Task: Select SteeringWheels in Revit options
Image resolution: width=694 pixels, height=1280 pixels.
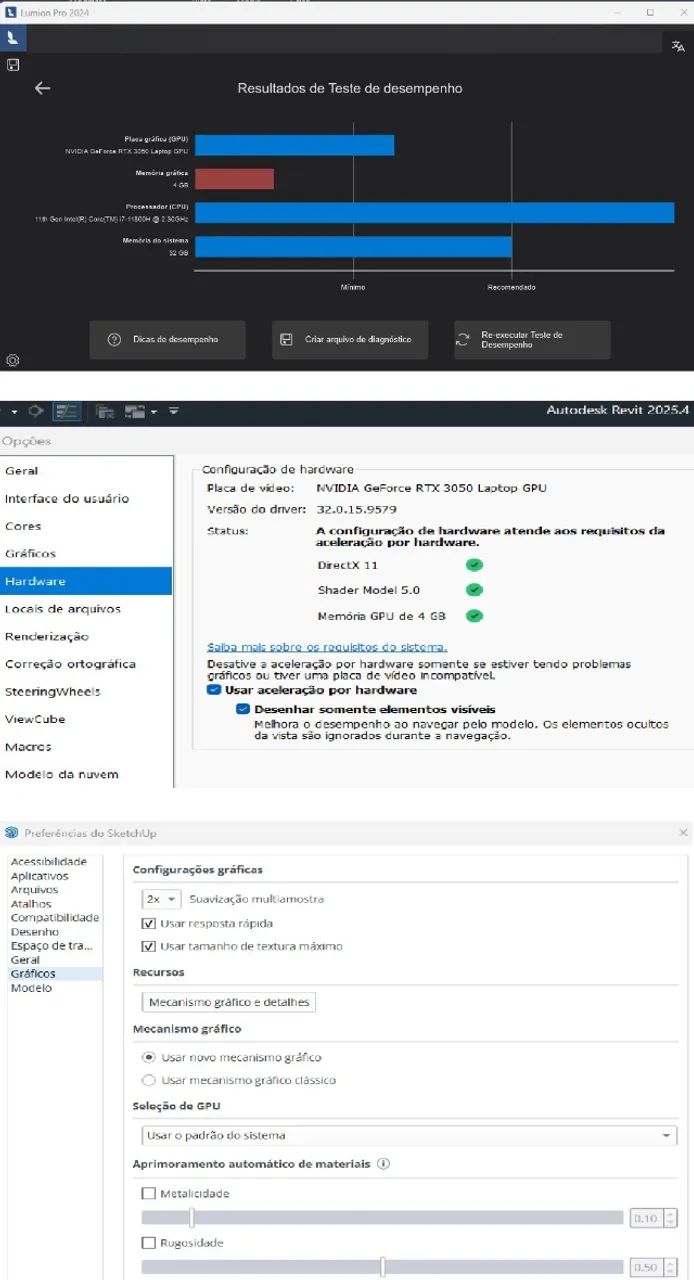Action: click(86, 691)
